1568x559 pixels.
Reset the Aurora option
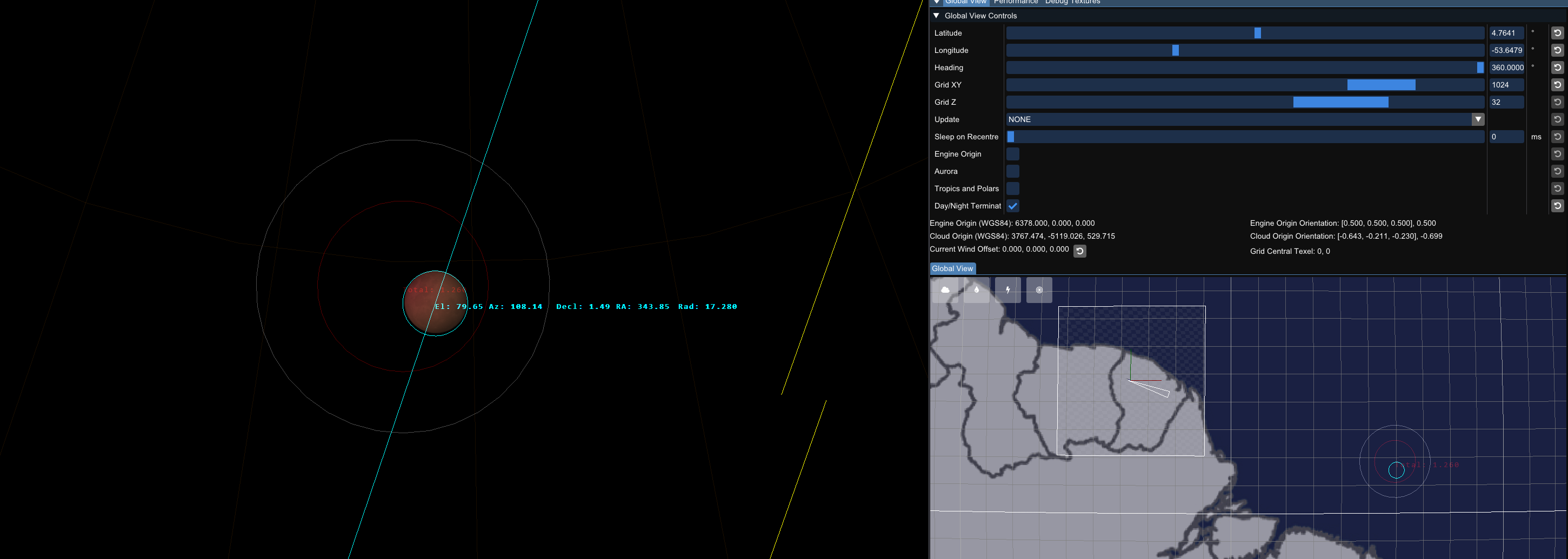1557,172
